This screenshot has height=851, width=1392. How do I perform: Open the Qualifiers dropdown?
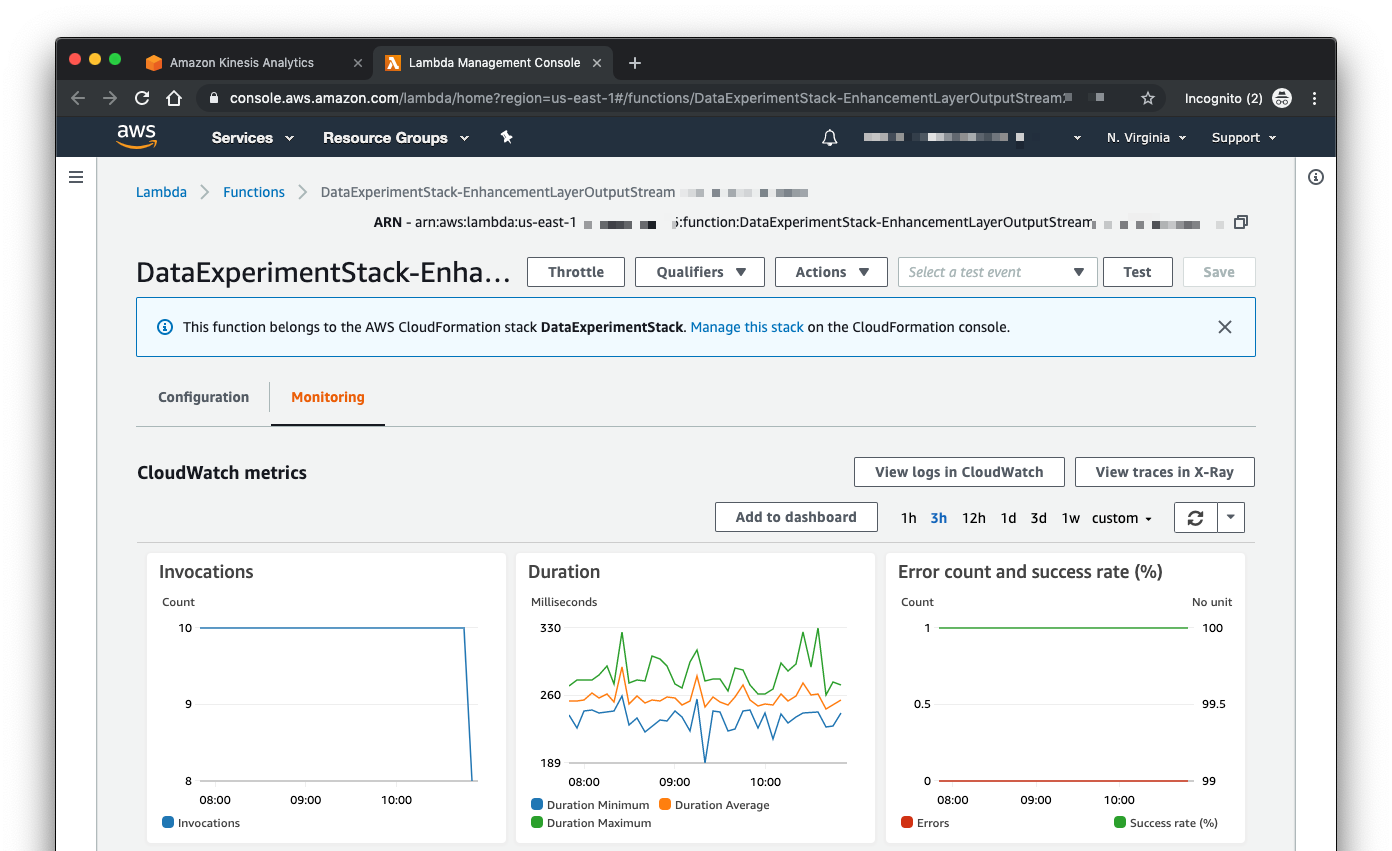(700, 272)
